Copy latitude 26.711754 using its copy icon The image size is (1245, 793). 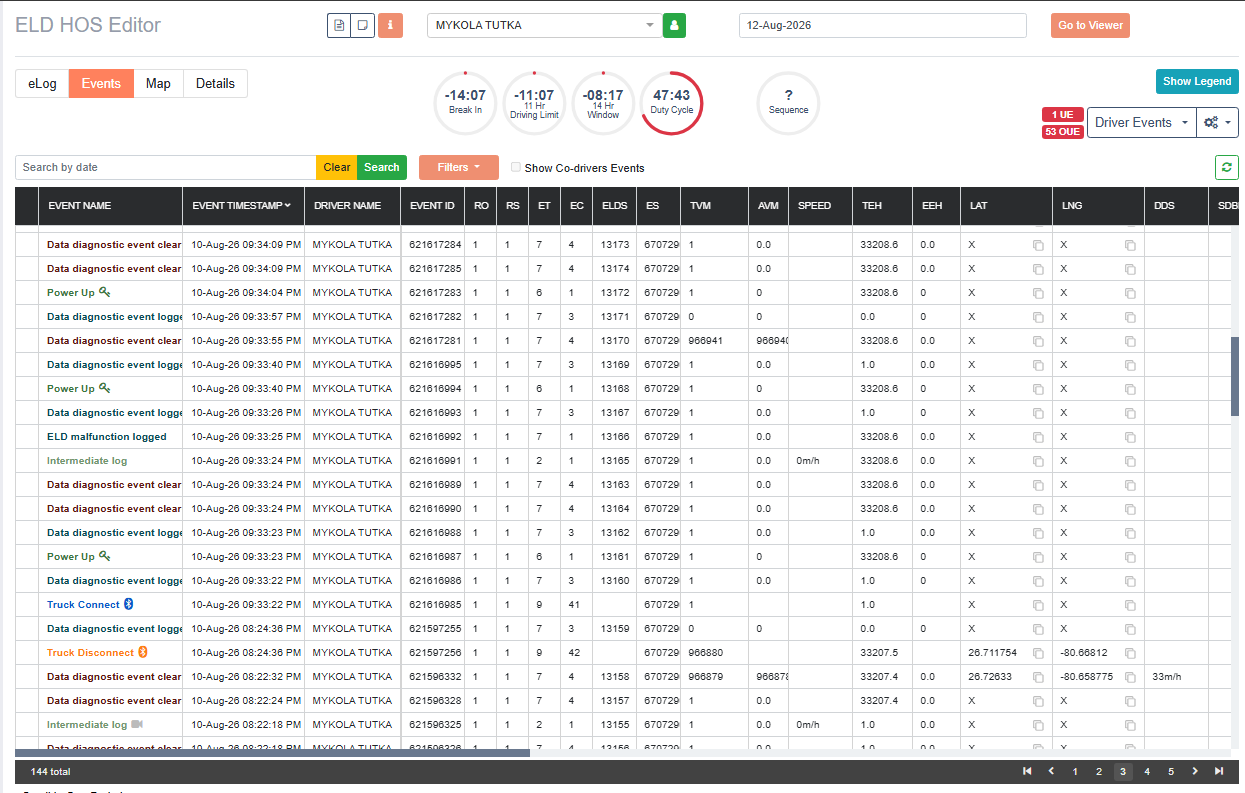pos(1038,653)
